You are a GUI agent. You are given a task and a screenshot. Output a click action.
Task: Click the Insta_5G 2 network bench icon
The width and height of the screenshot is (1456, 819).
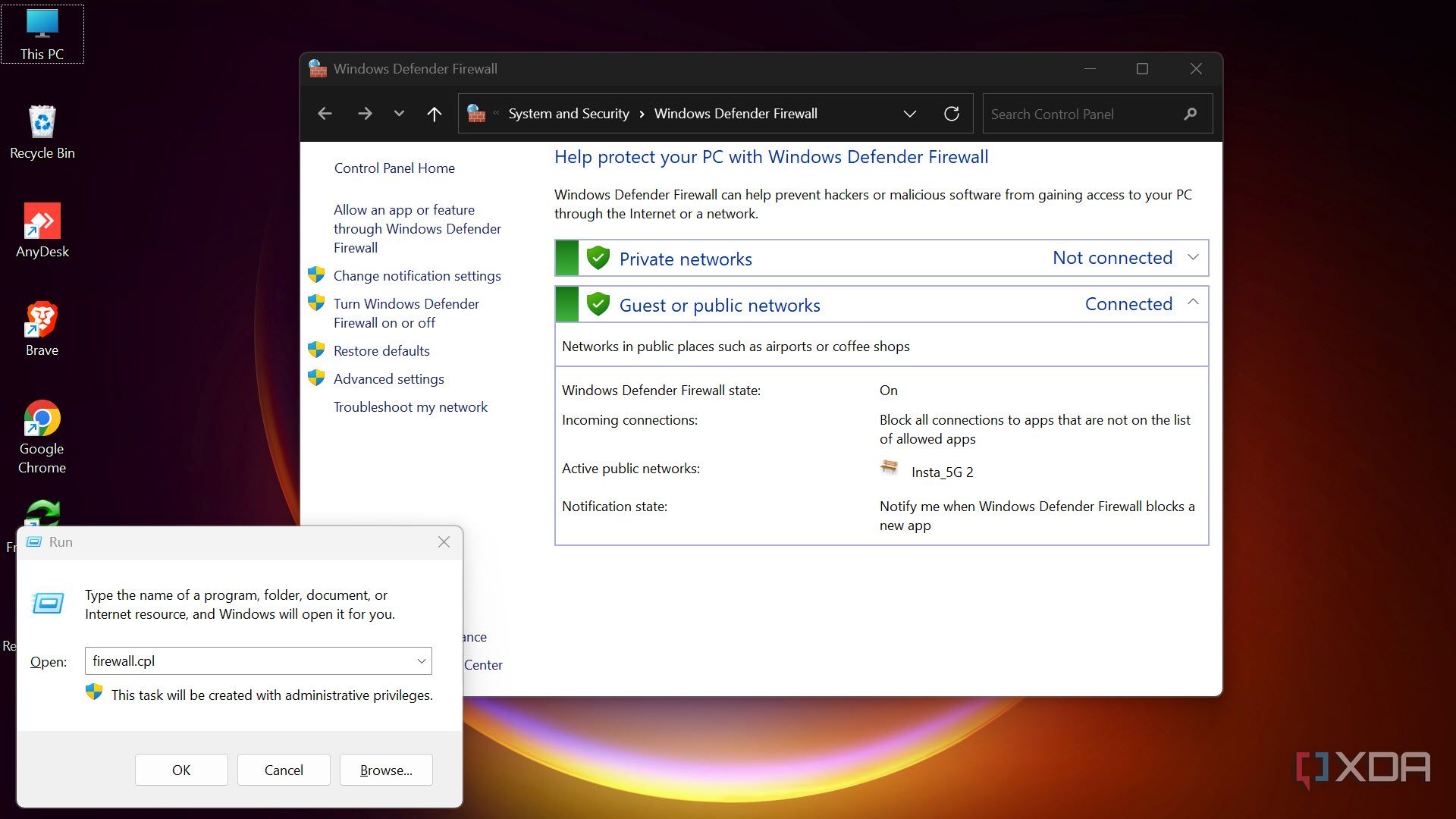click(x=890, y=467)
